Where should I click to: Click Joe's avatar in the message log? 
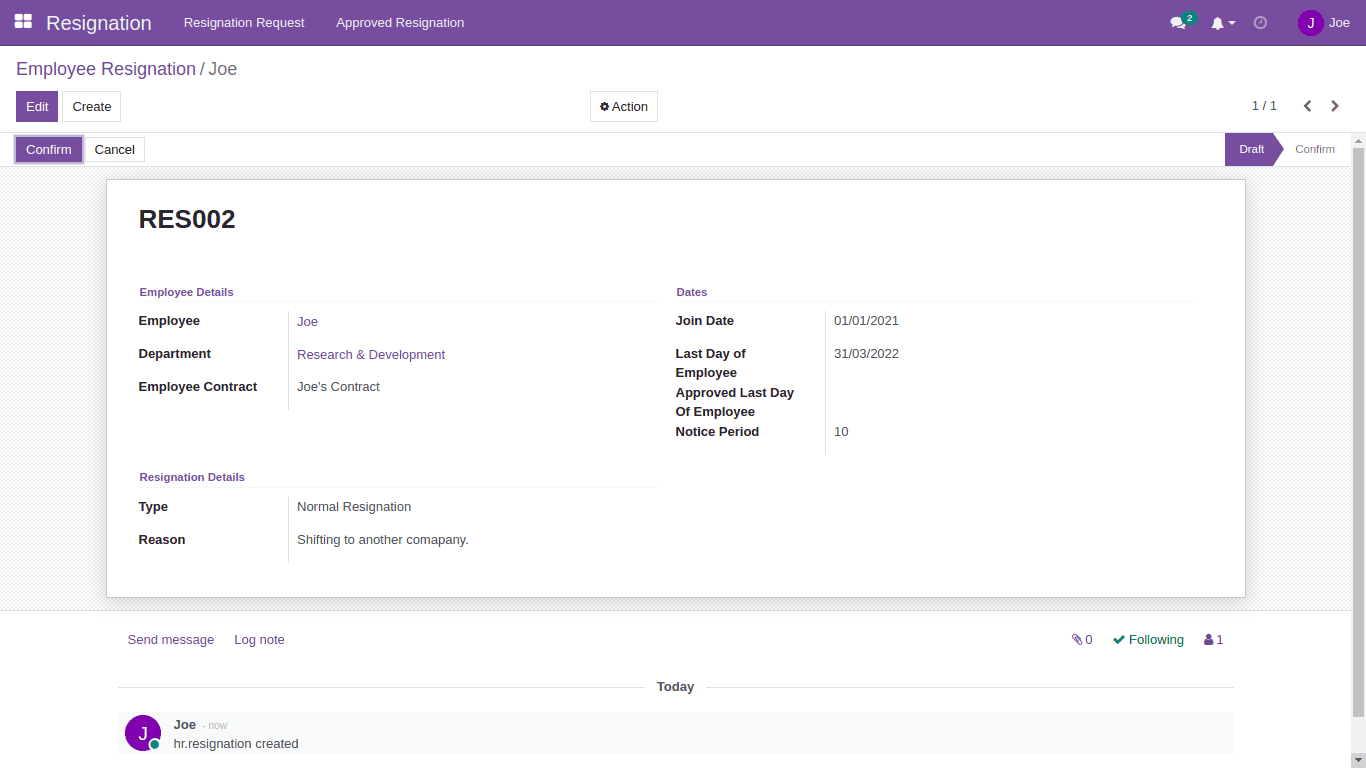[x=142, y=732]
